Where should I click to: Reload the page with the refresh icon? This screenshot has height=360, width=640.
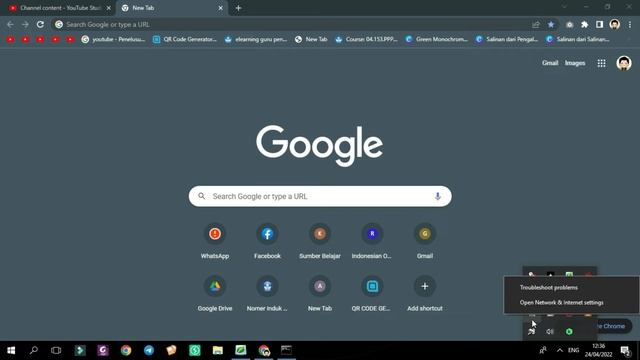coord(40,24)
